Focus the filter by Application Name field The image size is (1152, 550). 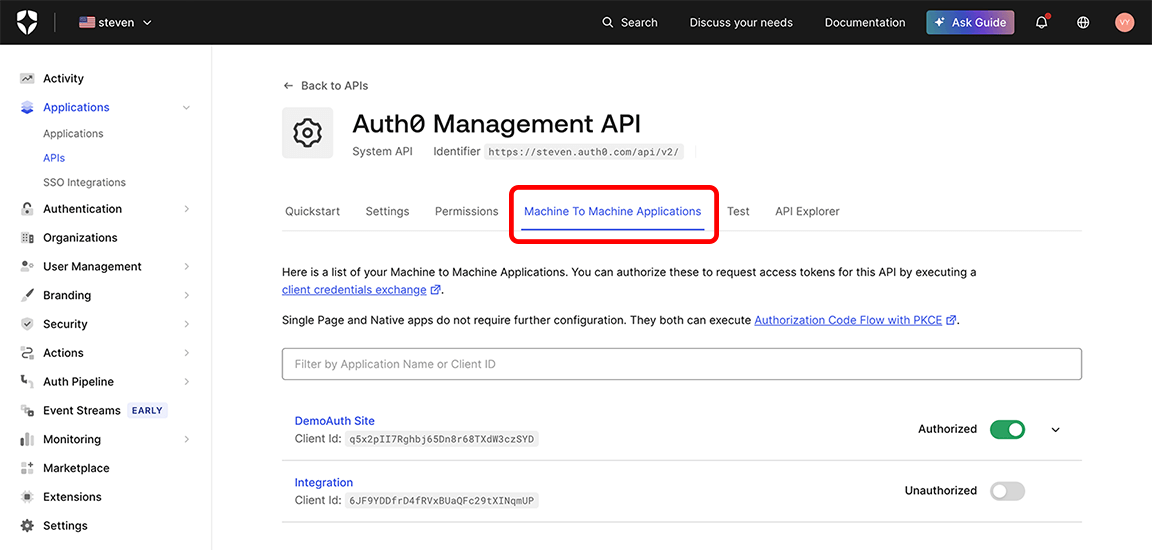[x=682, y=364]
